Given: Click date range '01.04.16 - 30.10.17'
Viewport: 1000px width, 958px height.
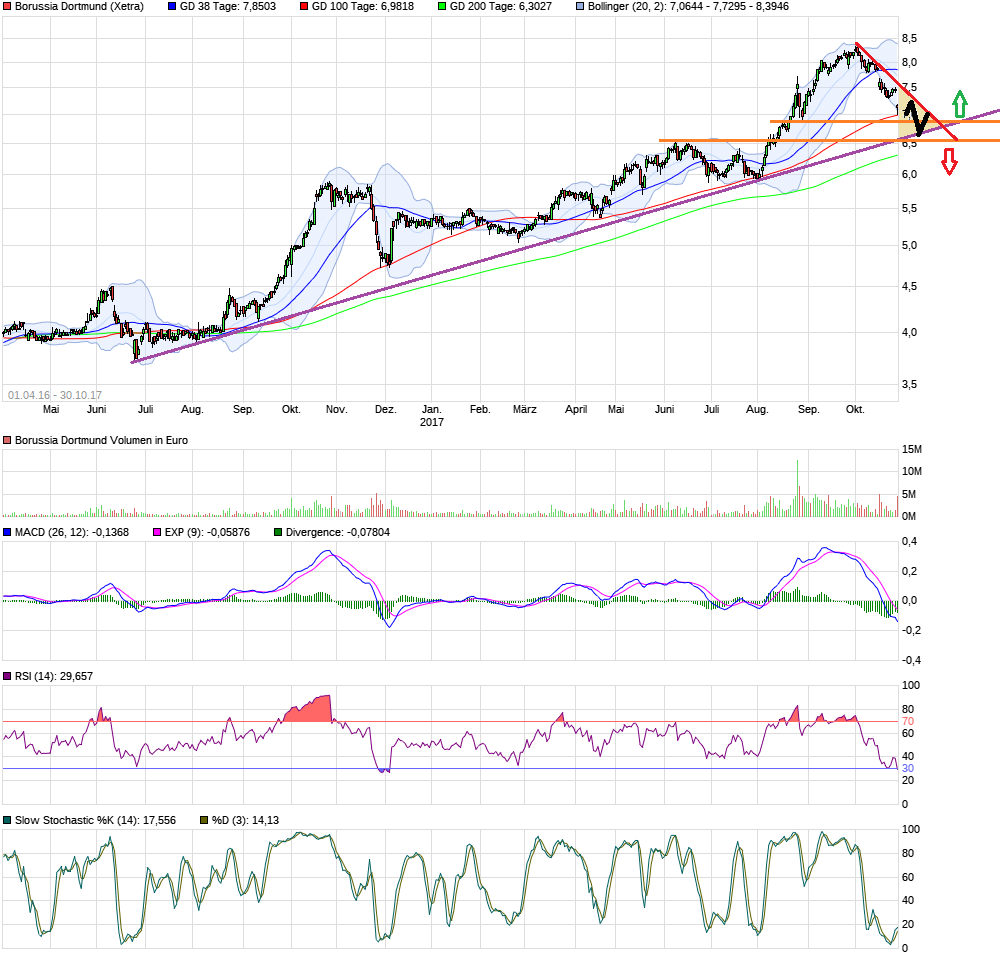Looking at the screenshot, I should pos(55,395).
